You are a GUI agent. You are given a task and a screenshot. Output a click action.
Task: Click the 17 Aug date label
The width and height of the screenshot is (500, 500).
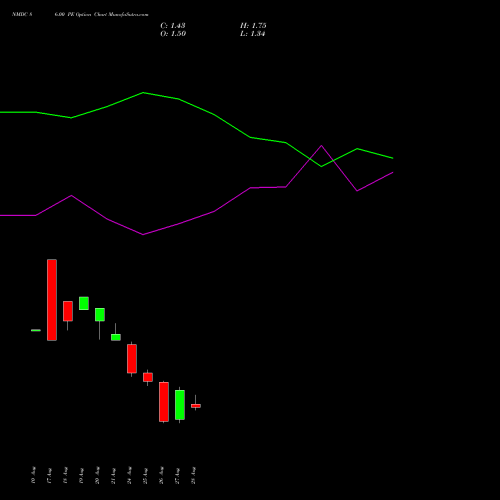point(49,476)
